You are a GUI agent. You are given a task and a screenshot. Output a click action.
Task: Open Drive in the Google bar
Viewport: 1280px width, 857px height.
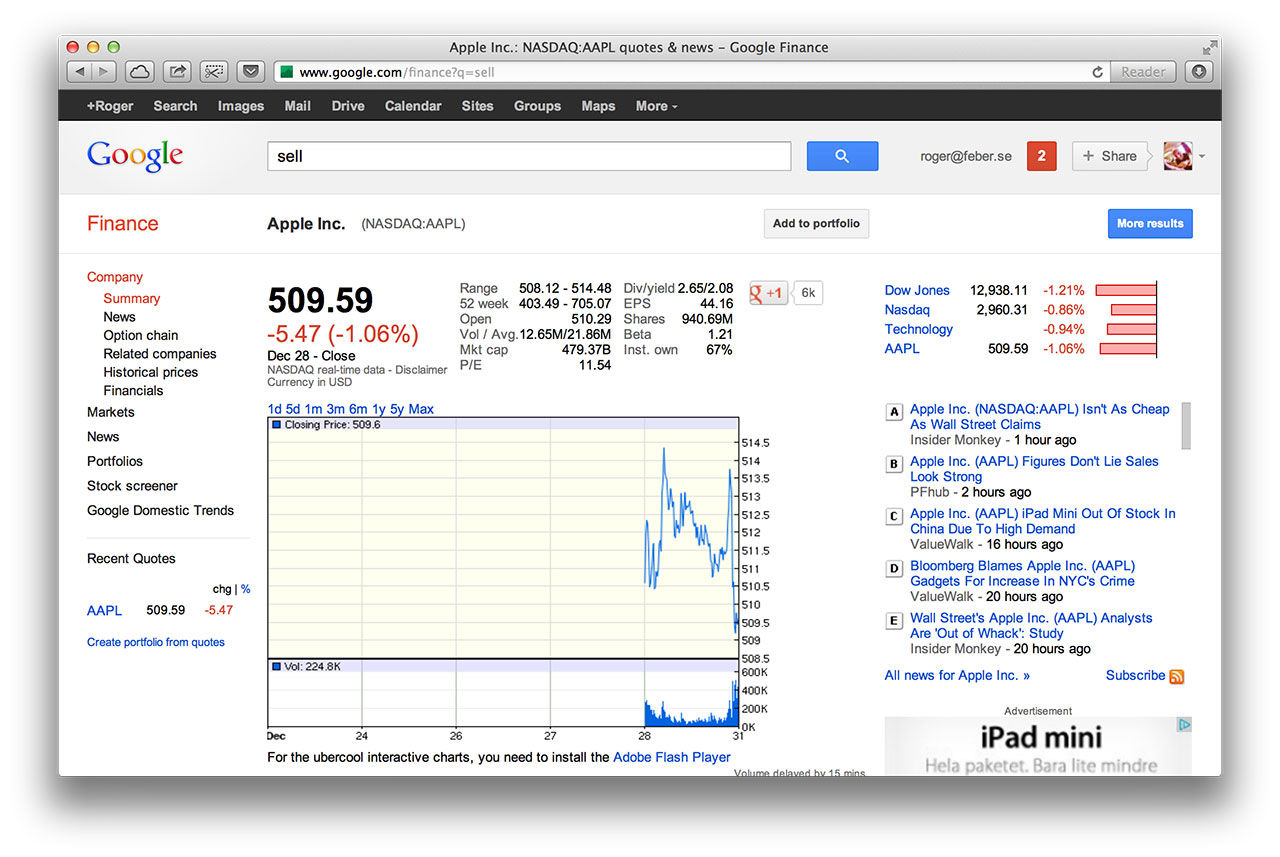point(348,106)
